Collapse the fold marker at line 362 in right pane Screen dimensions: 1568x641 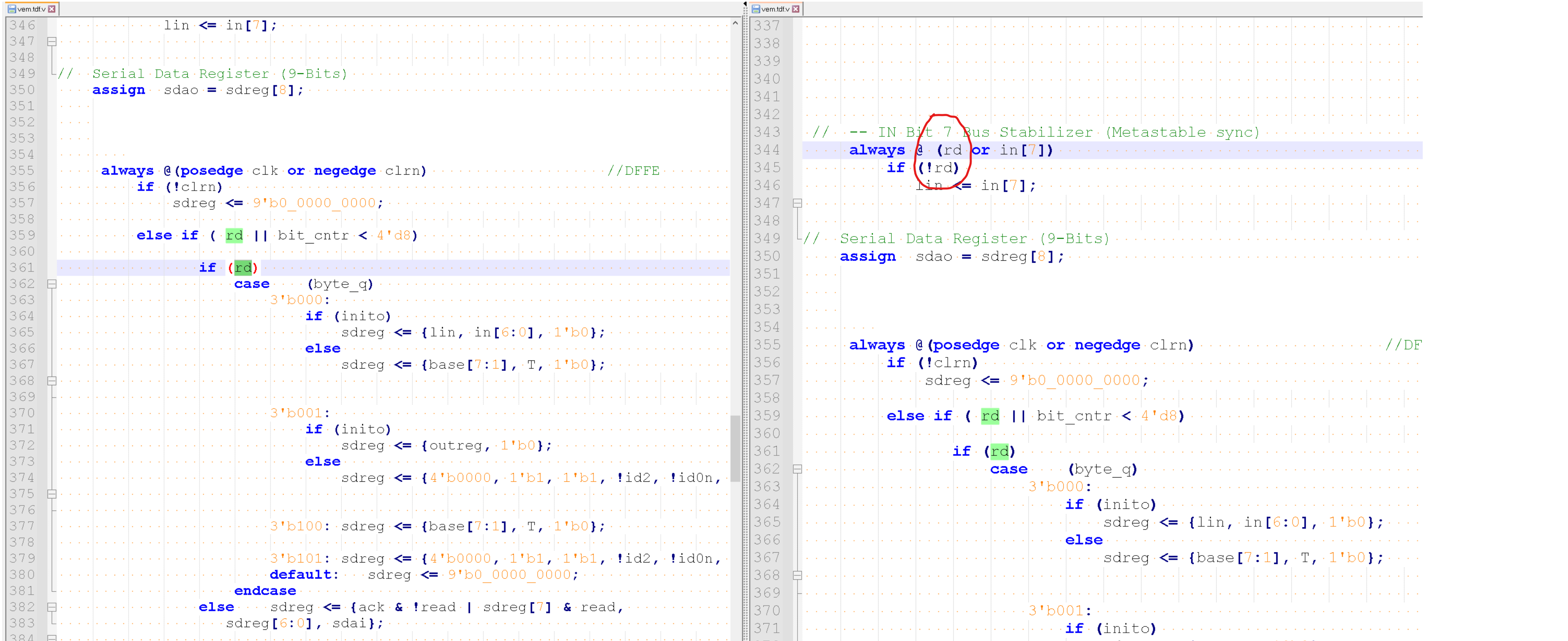797,469
